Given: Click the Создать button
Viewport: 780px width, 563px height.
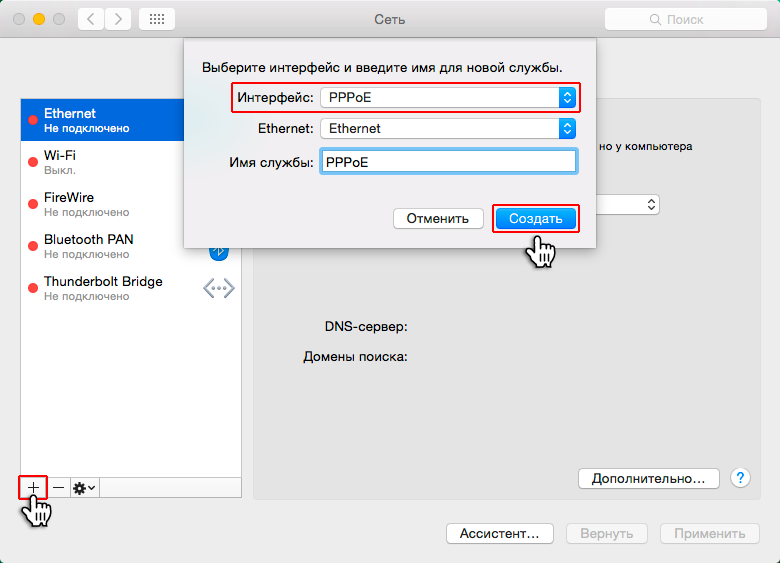Looking at the screenshot, I should pos(536,219).
